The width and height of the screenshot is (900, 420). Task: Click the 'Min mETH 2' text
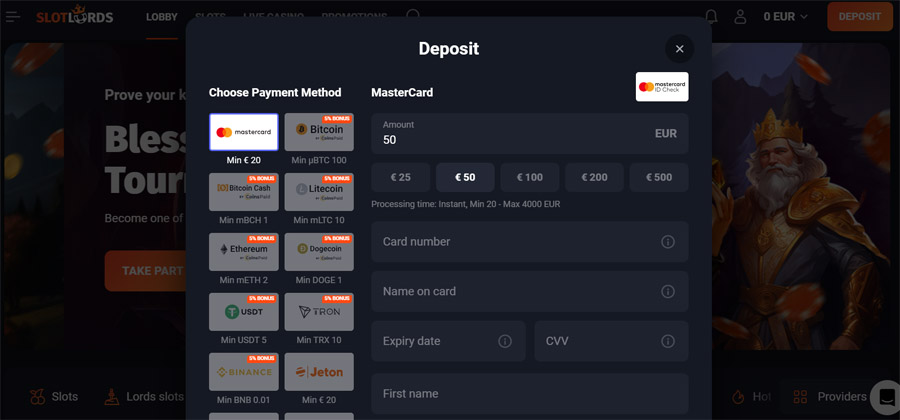tap(244, 280)
